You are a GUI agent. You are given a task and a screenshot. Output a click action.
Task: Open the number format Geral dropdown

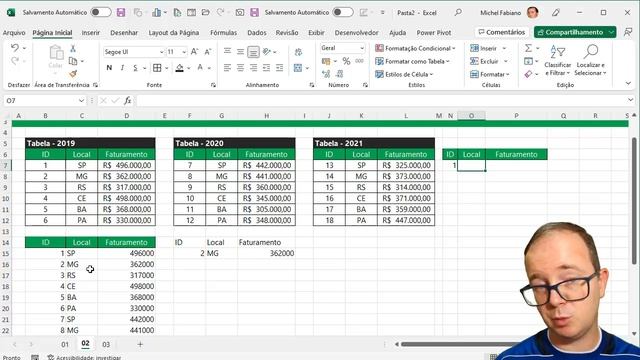[362, 48]
